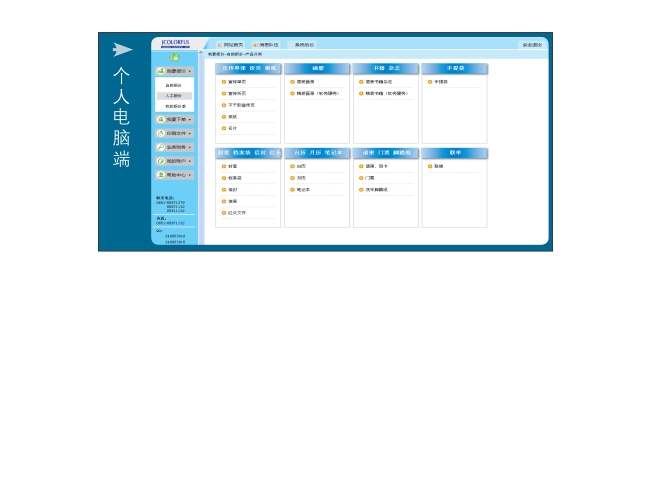653x501 pixels.
Task: Expand the 我要下单 sidebar dropdown arrow
Action: [x=189, y=120]
